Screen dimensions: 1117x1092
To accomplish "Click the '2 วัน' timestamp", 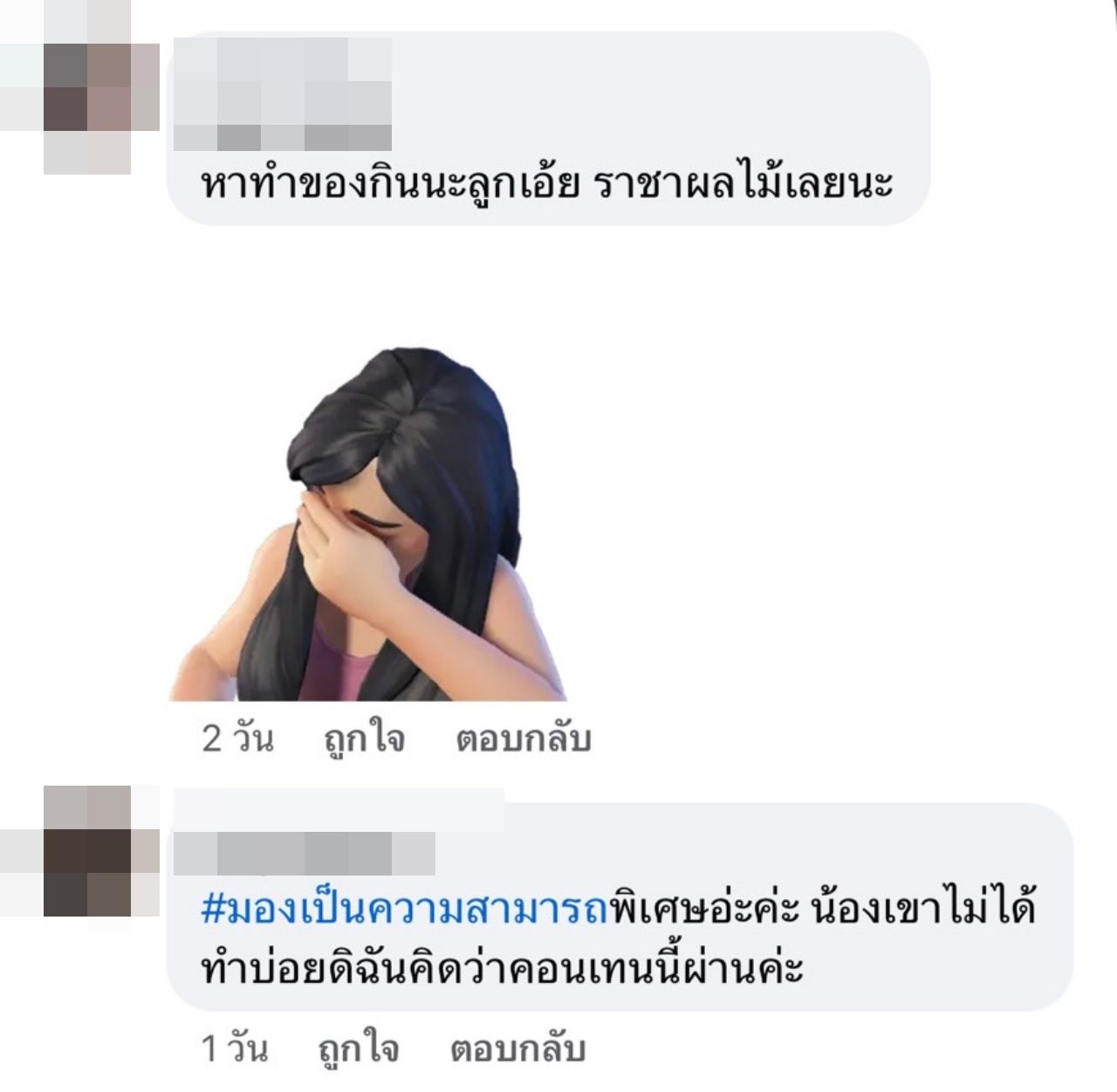I will pos(237,738).
